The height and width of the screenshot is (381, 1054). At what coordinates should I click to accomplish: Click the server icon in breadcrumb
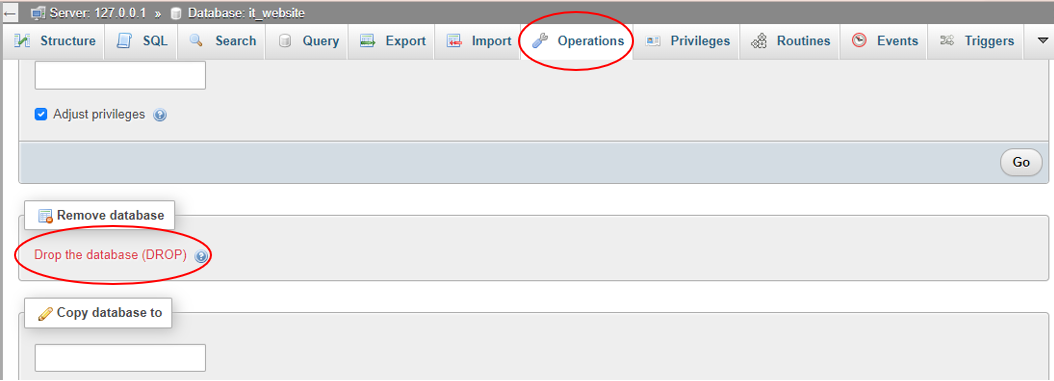click(x=38, y=13)
